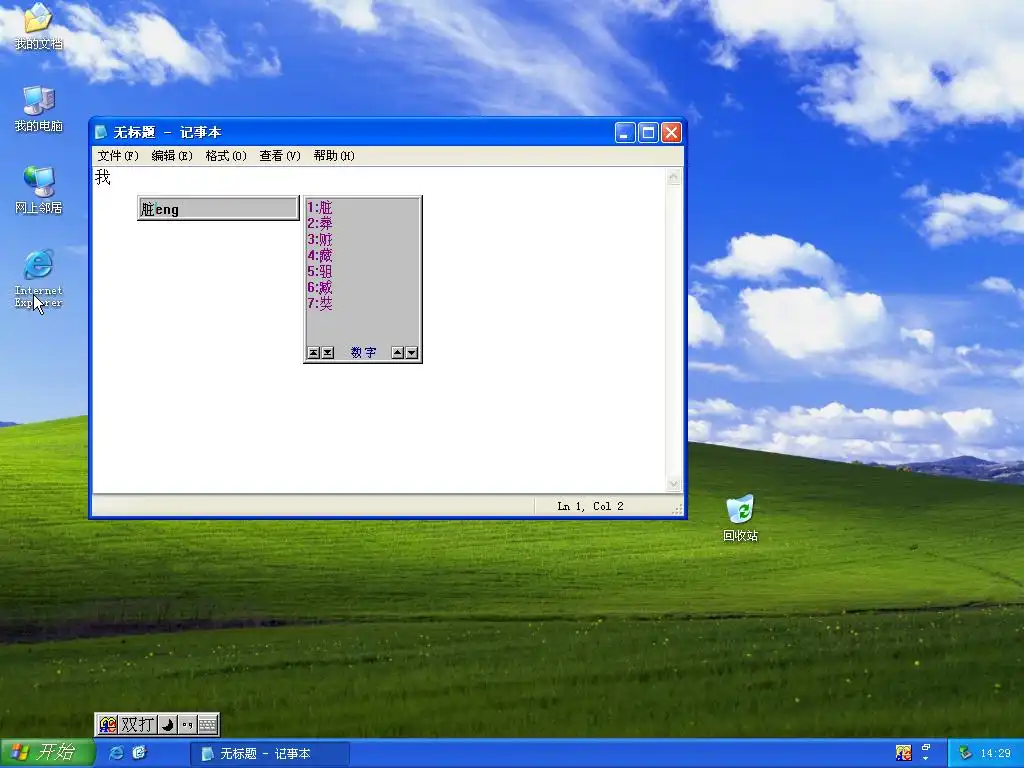Open the language bar options arrow

pos(925,759)
